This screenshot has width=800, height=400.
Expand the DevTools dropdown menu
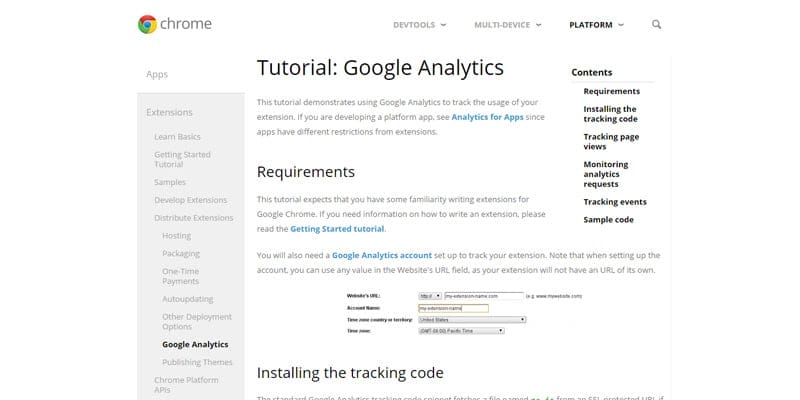(x=419, y=24)
